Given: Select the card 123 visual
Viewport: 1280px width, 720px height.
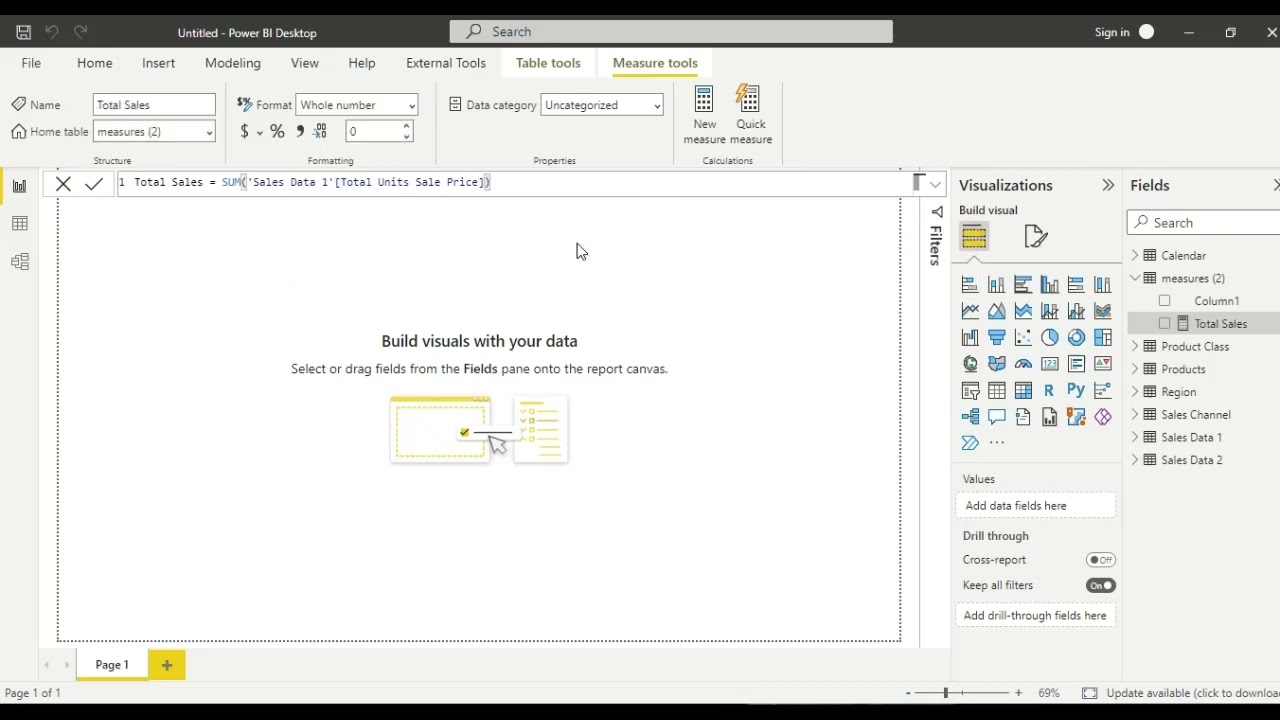Looking at the screenshot, I should tap(1050, 364).
